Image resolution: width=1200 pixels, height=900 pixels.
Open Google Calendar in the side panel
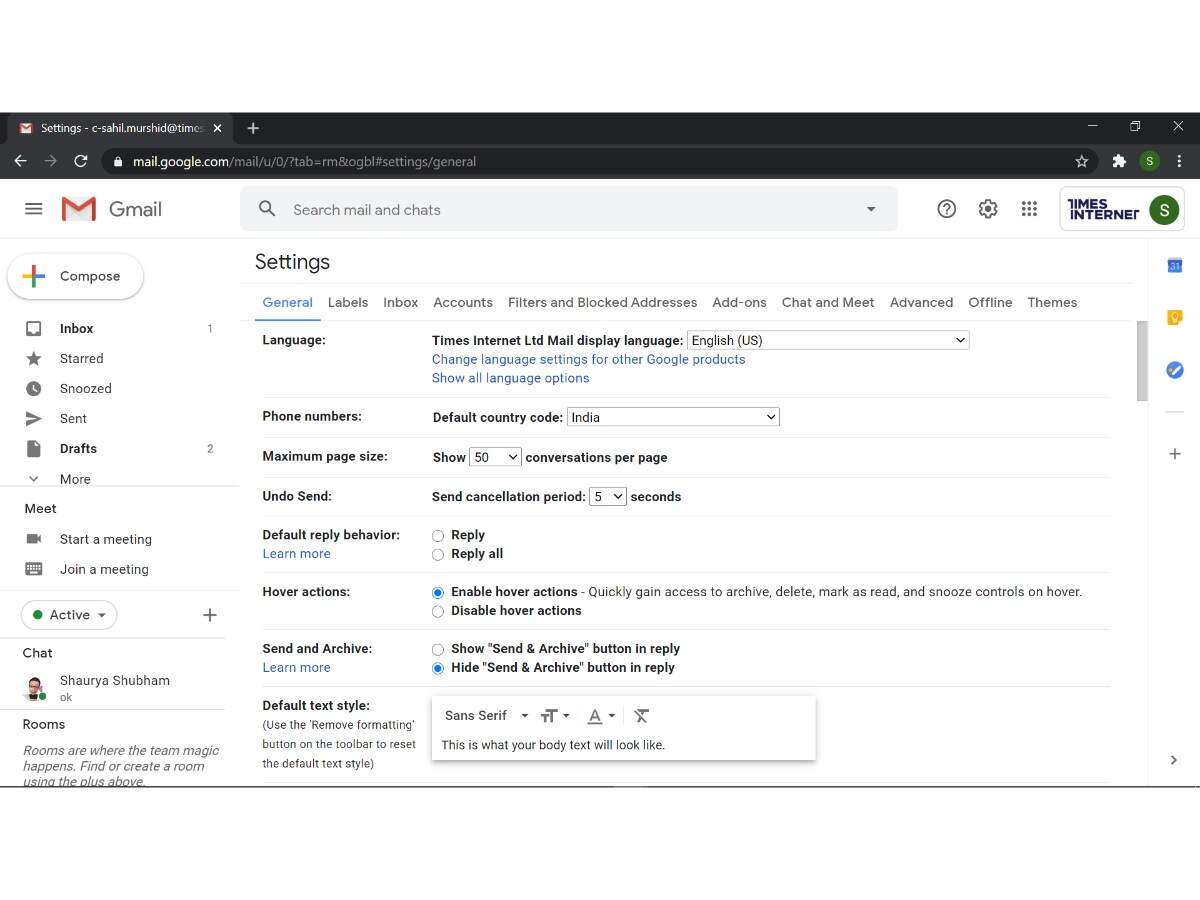[x=1174, y=265]
